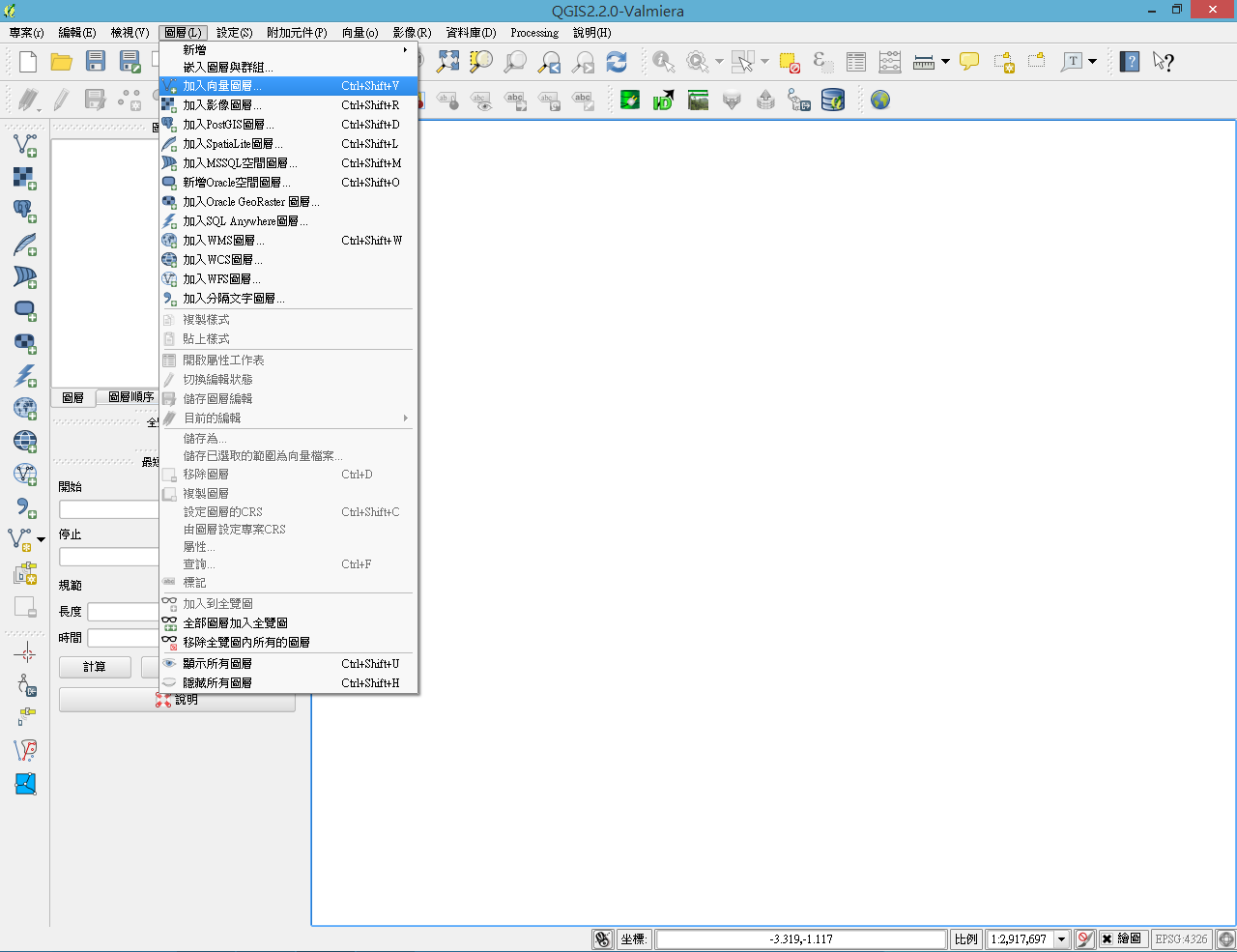The width and height of the screenshot is (1237, 952).
Task: Click the OpenLayers globe plugin icon
Action: (x=879, y=100)
